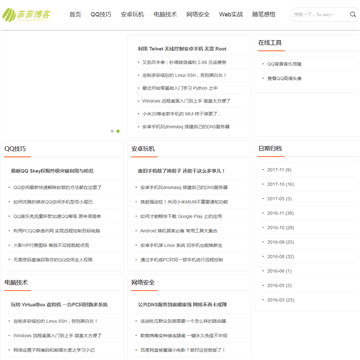Viewport: 360px width, 360px height.
Task: Open the 公共DNS服务 headline article
Action: tap(182, 305)
